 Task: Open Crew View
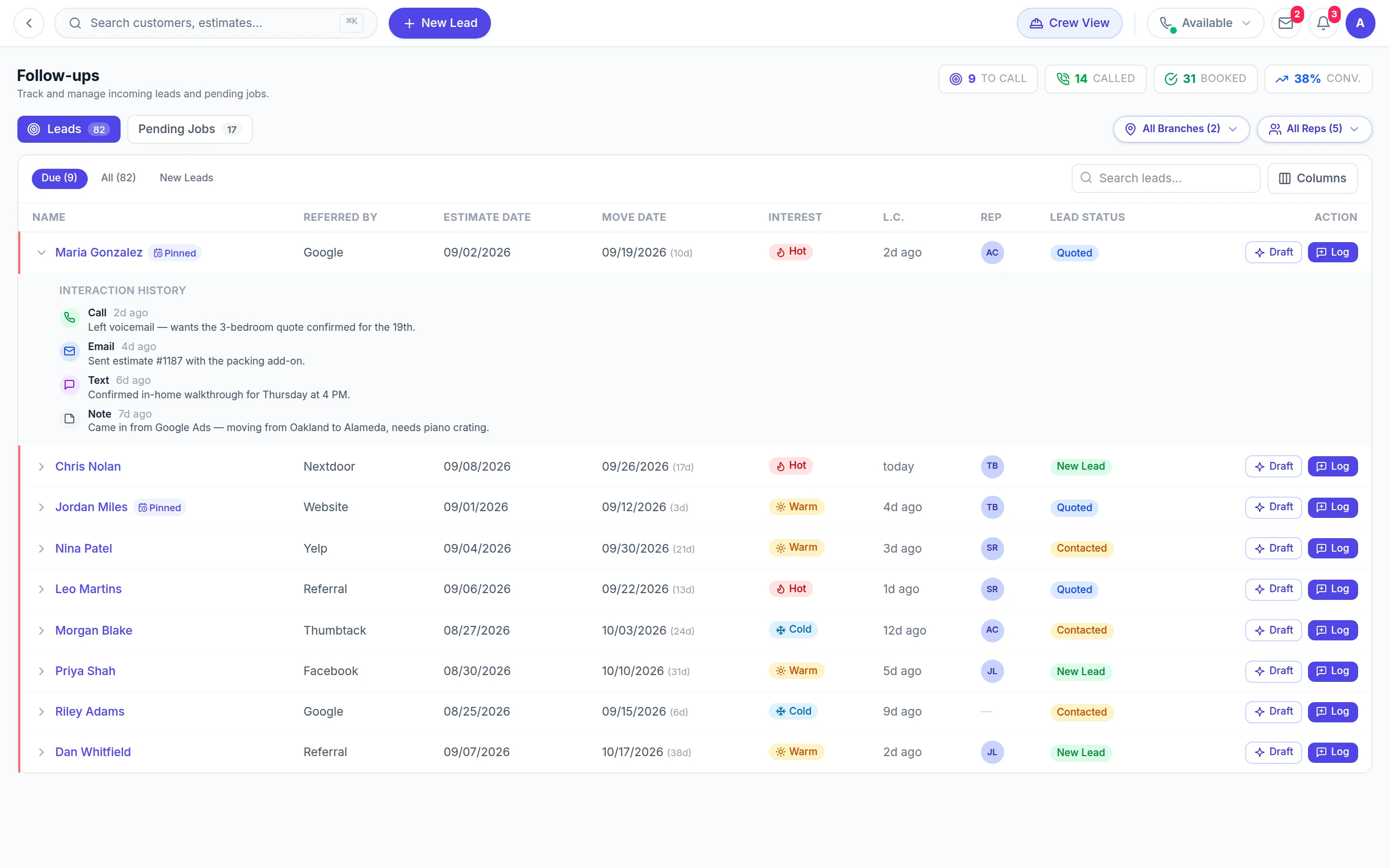1069,23
